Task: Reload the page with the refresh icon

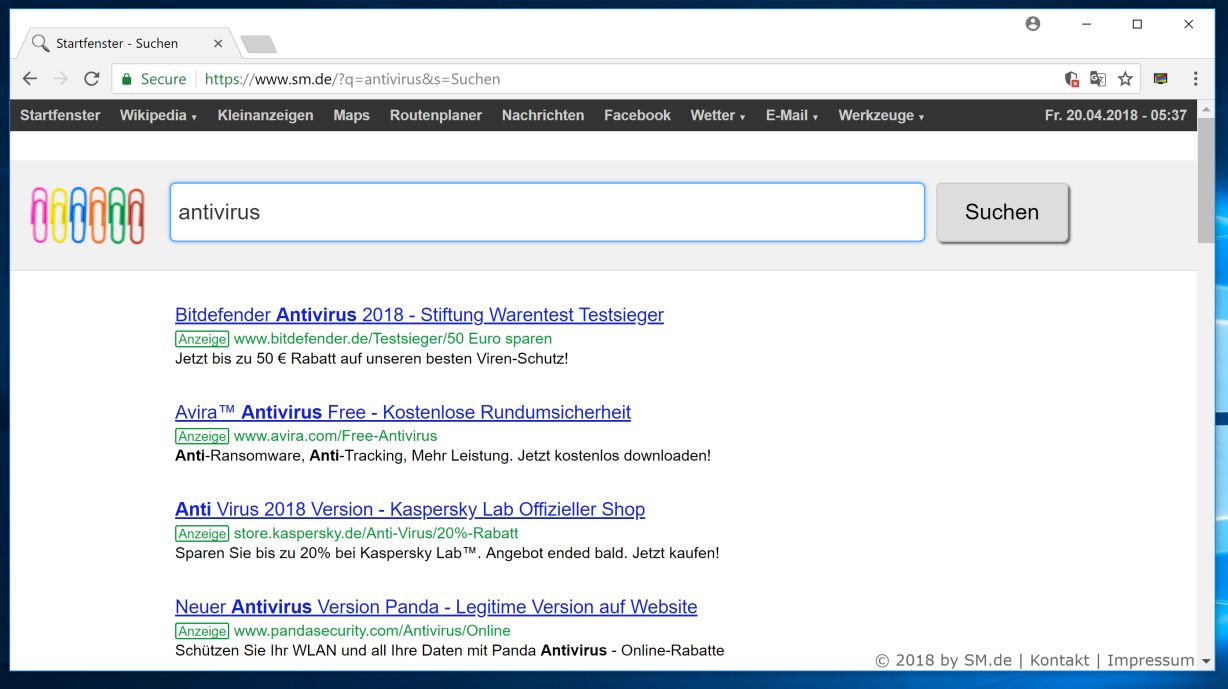Action: (x=92, y=79)
